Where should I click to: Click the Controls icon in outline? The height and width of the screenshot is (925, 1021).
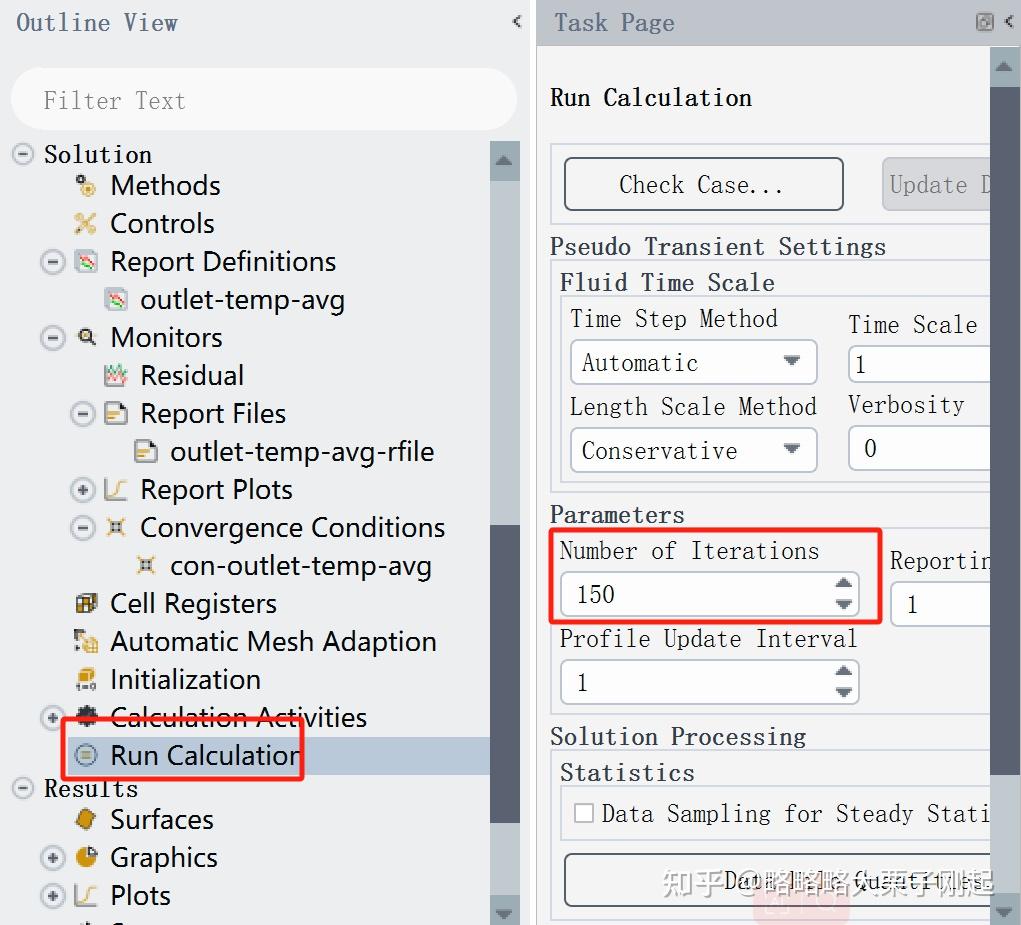86,224
